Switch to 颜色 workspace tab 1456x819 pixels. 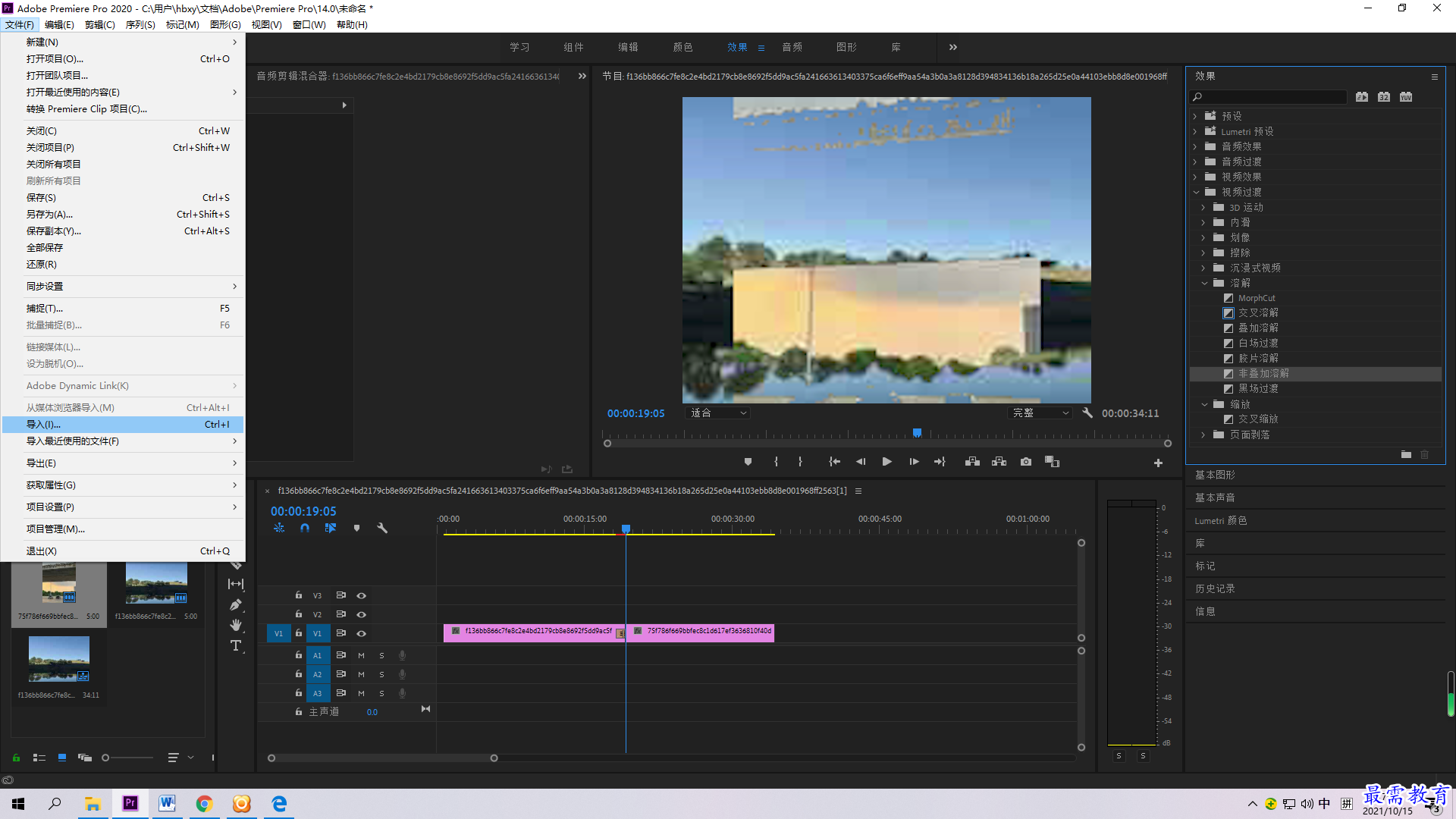point(682,47)
